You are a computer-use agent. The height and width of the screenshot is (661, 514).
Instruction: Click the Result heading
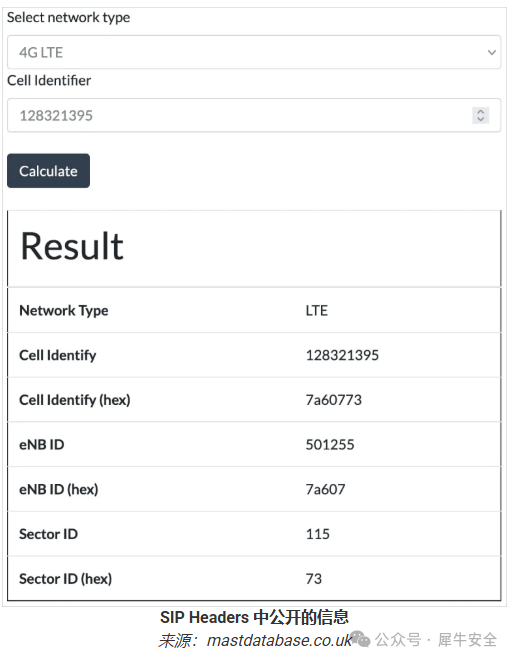[72, 246]
